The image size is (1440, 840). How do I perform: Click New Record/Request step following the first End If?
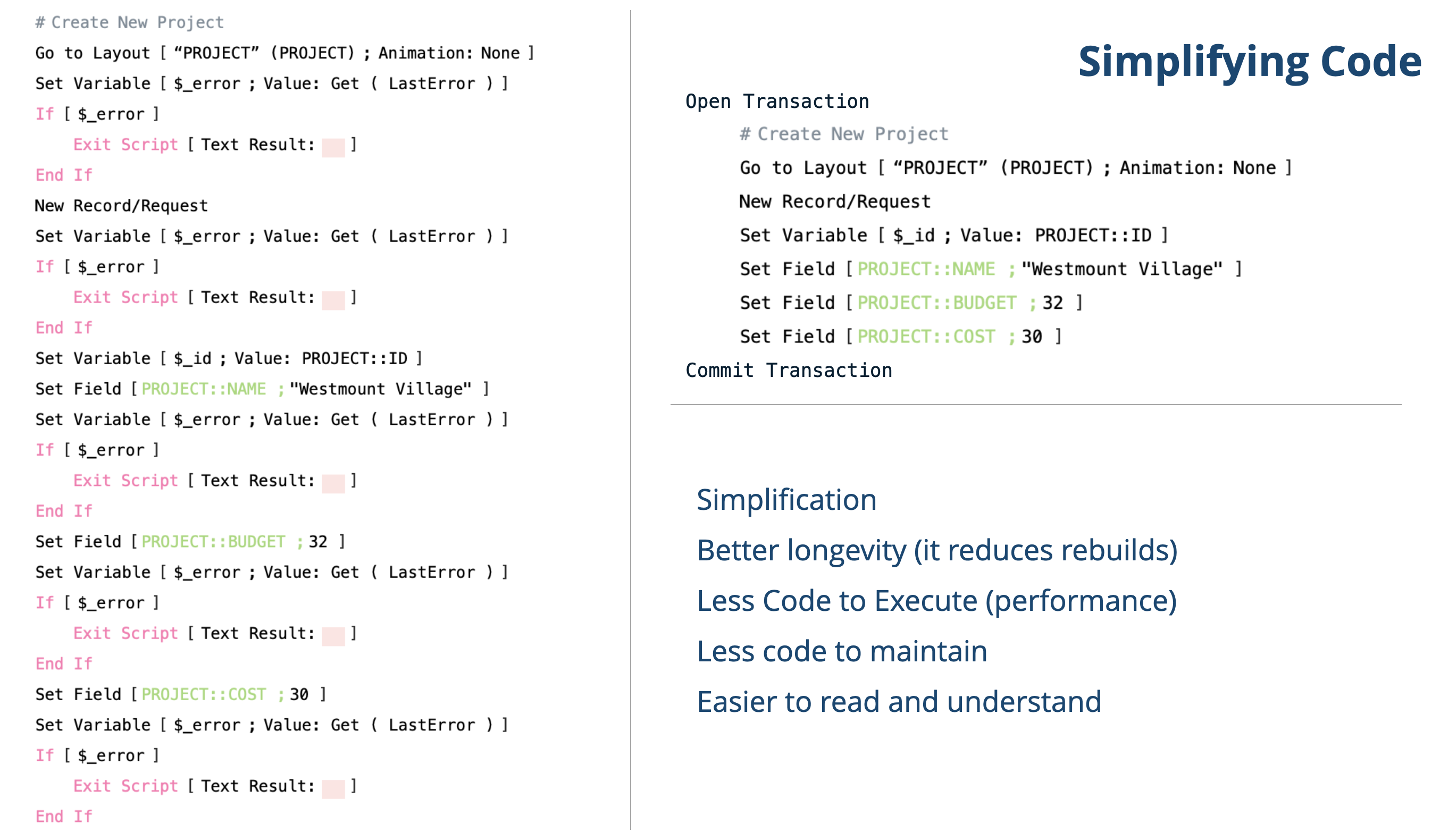(x=121, y=206)
